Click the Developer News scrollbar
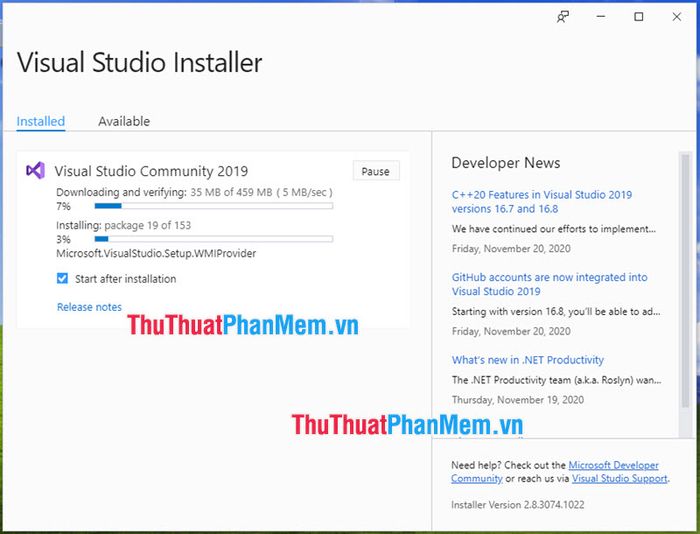Viewport: 700px width, 534px height. [x=685, y=281]
